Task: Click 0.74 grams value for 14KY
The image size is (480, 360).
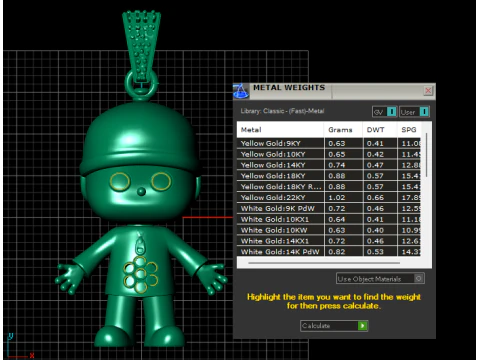Action: pos(337,165)
